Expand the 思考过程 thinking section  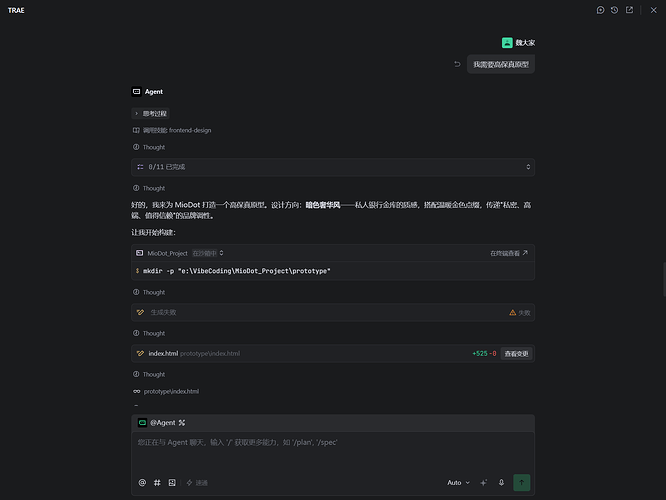pos(150,113)
